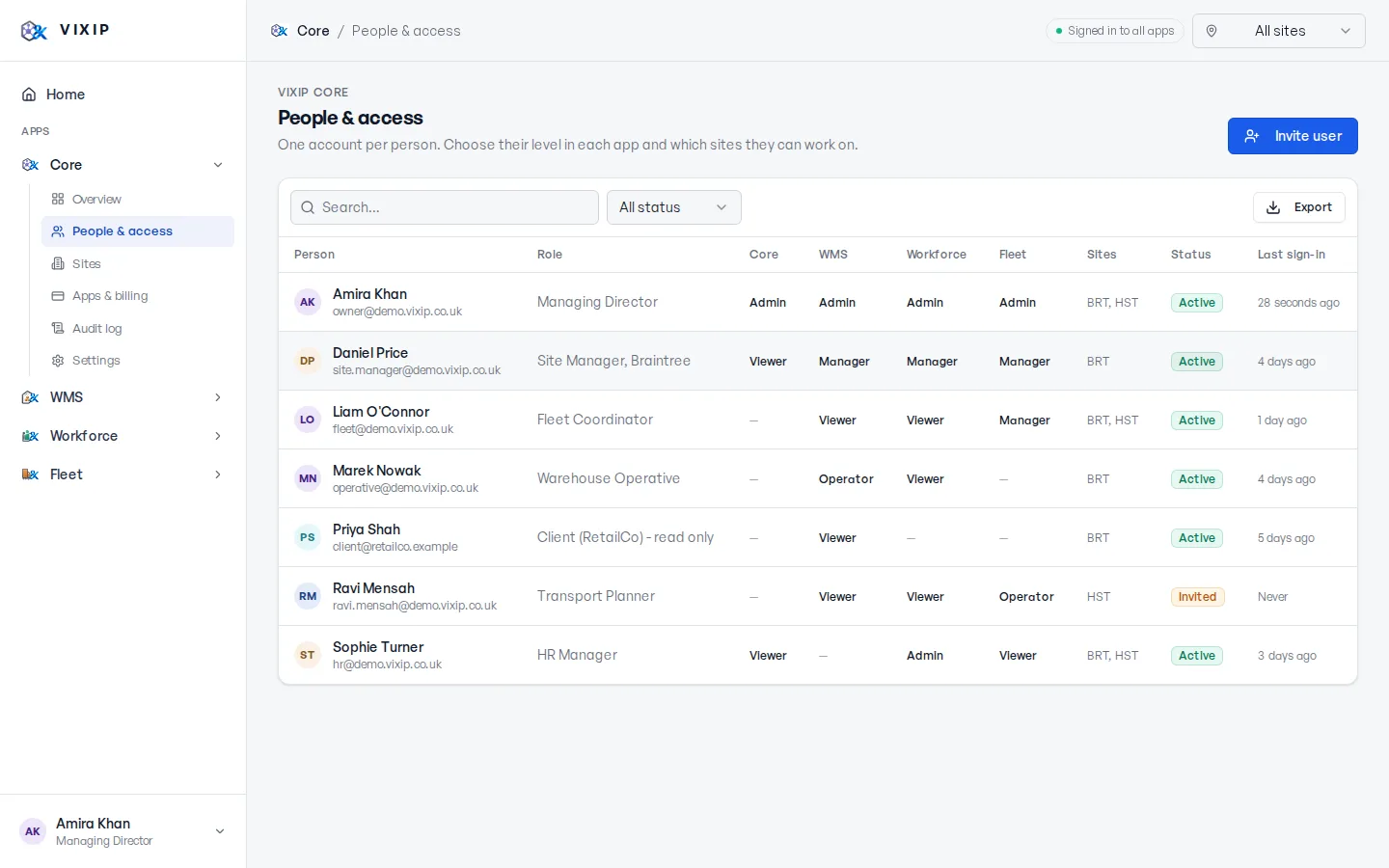Navigate to Home in sidebar
The image size is (1389, 868).
(x=123, y=95)
